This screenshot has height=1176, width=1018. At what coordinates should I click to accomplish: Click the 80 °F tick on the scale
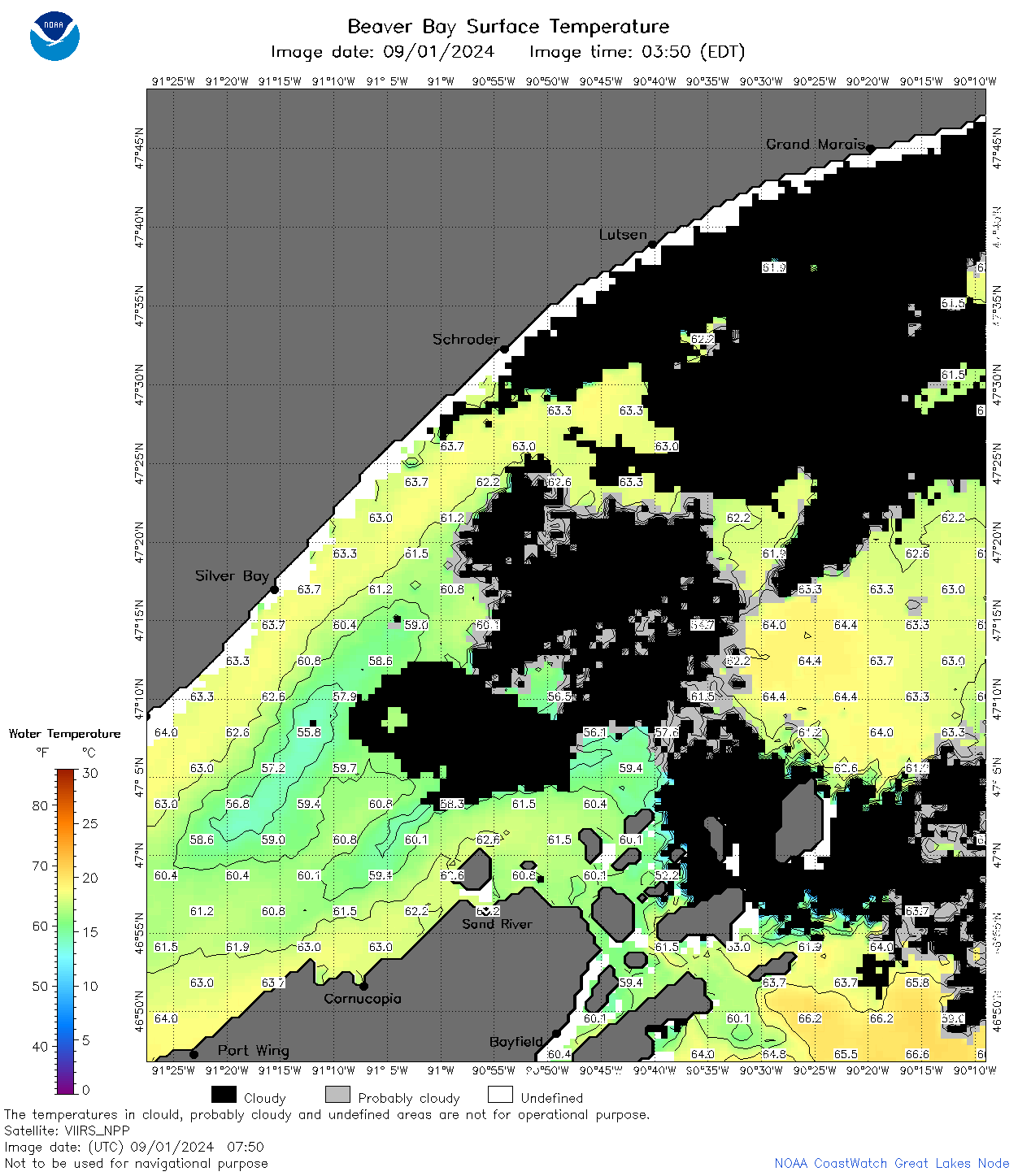click(41, 805)
